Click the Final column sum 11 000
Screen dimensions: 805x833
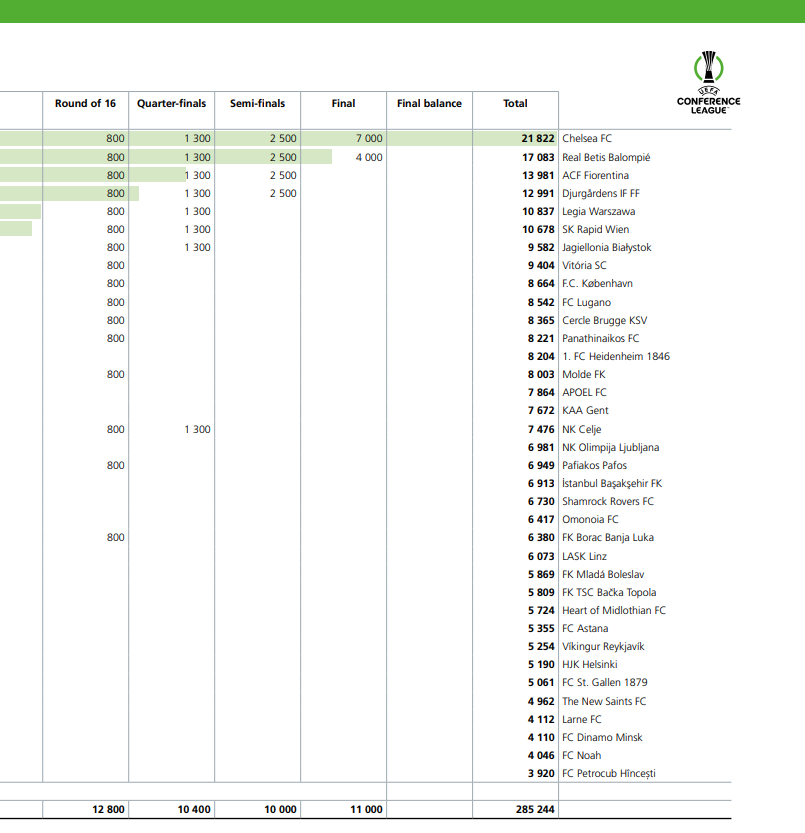[x=366, y=810]
